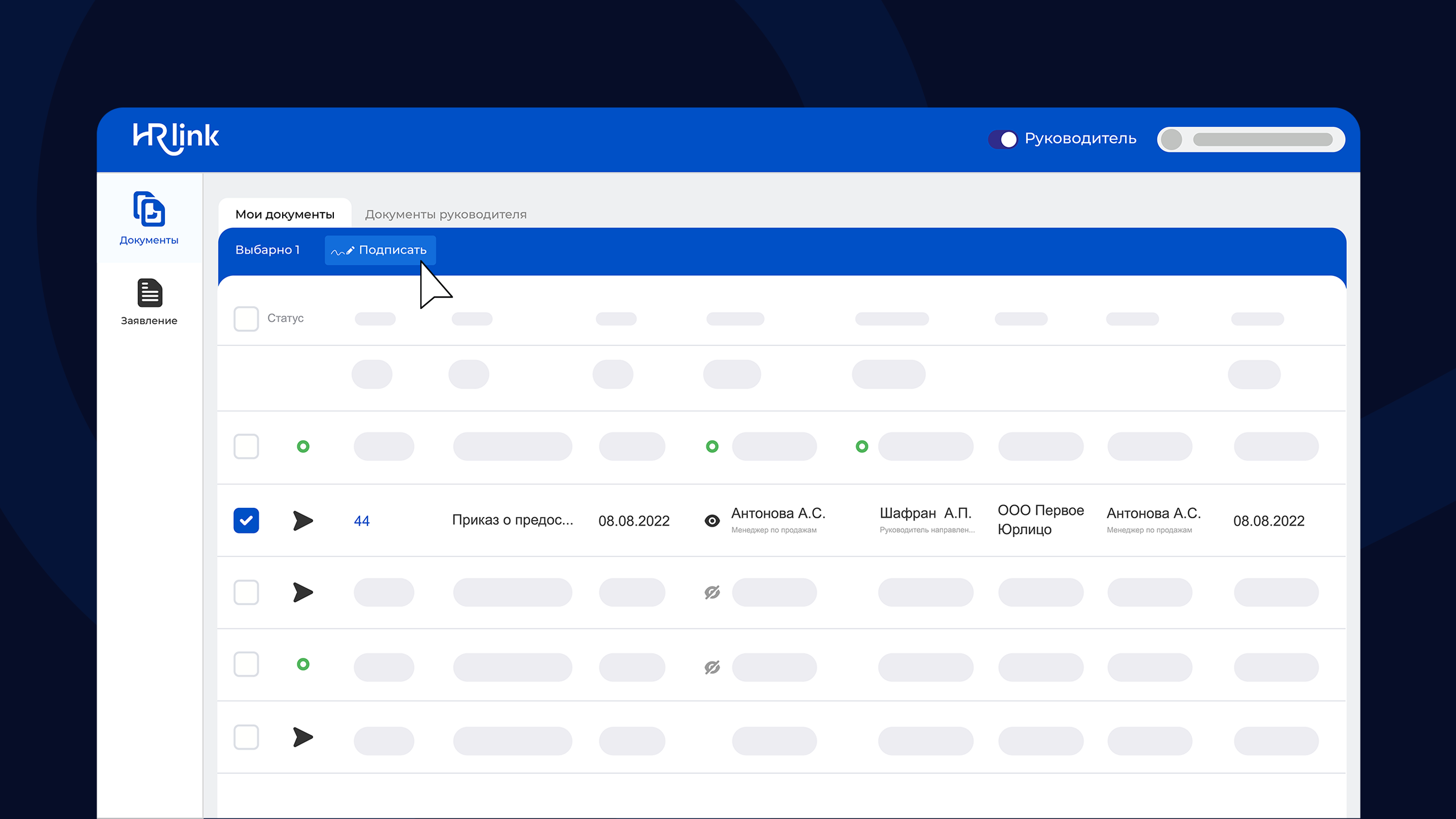The image size is (1456, 819).
Task: Check the checkbox in the first document row
Action: pos(246,446)
